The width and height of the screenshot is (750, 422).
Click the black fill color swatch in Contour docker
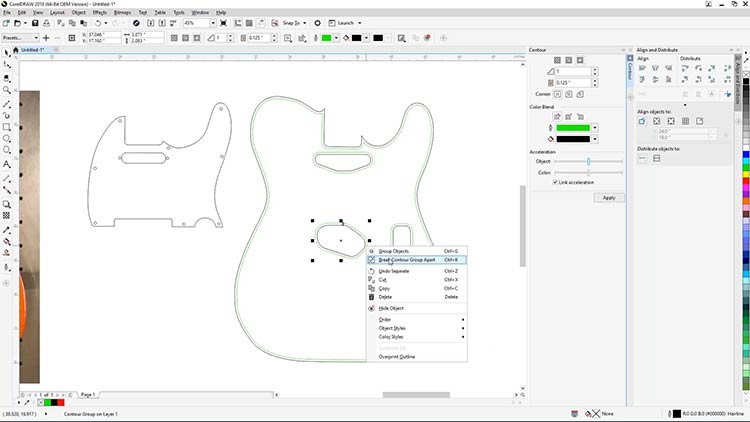coord(573,139)
